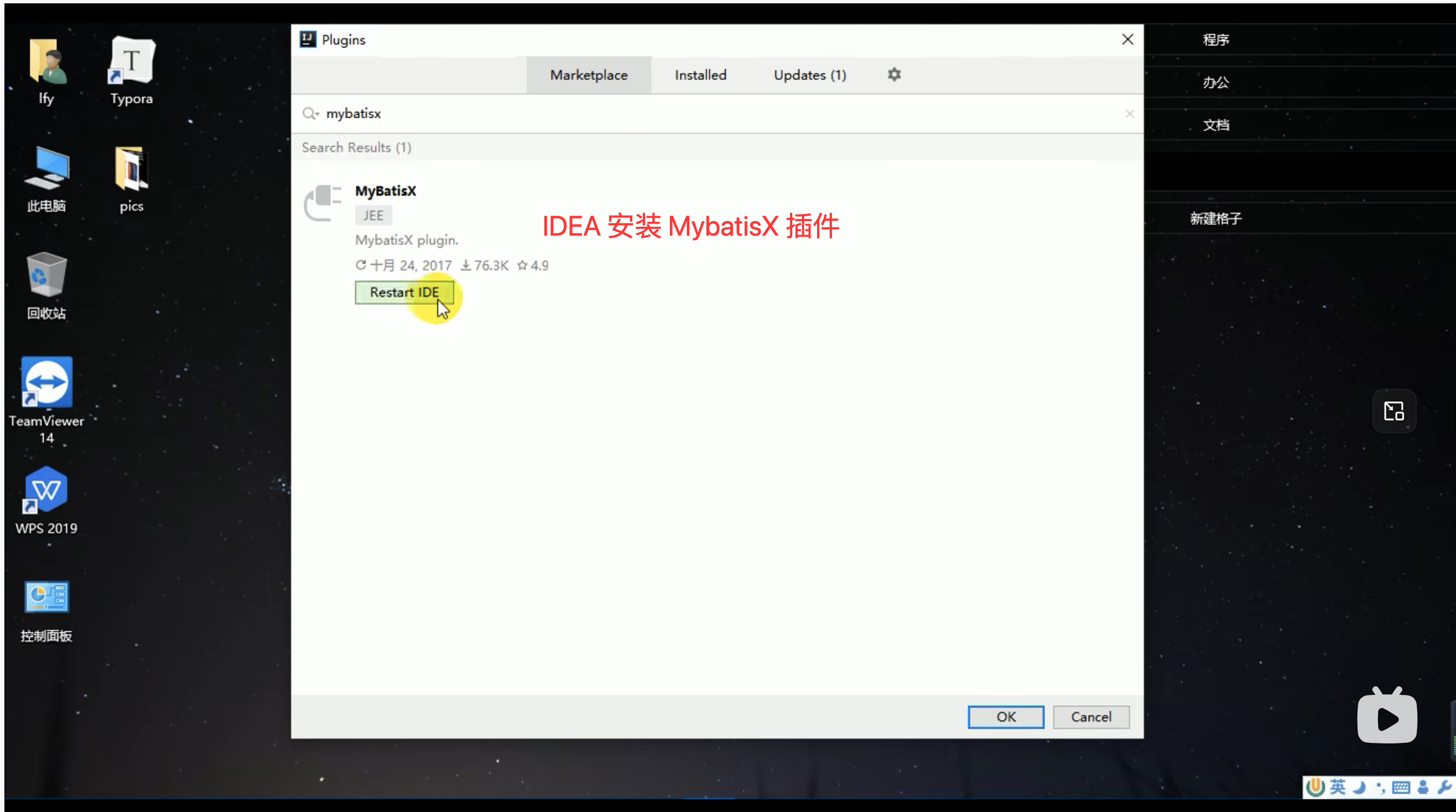Click into the plugin search field
Viewport: 1456px width, 812px height.
tap(678, 113)
